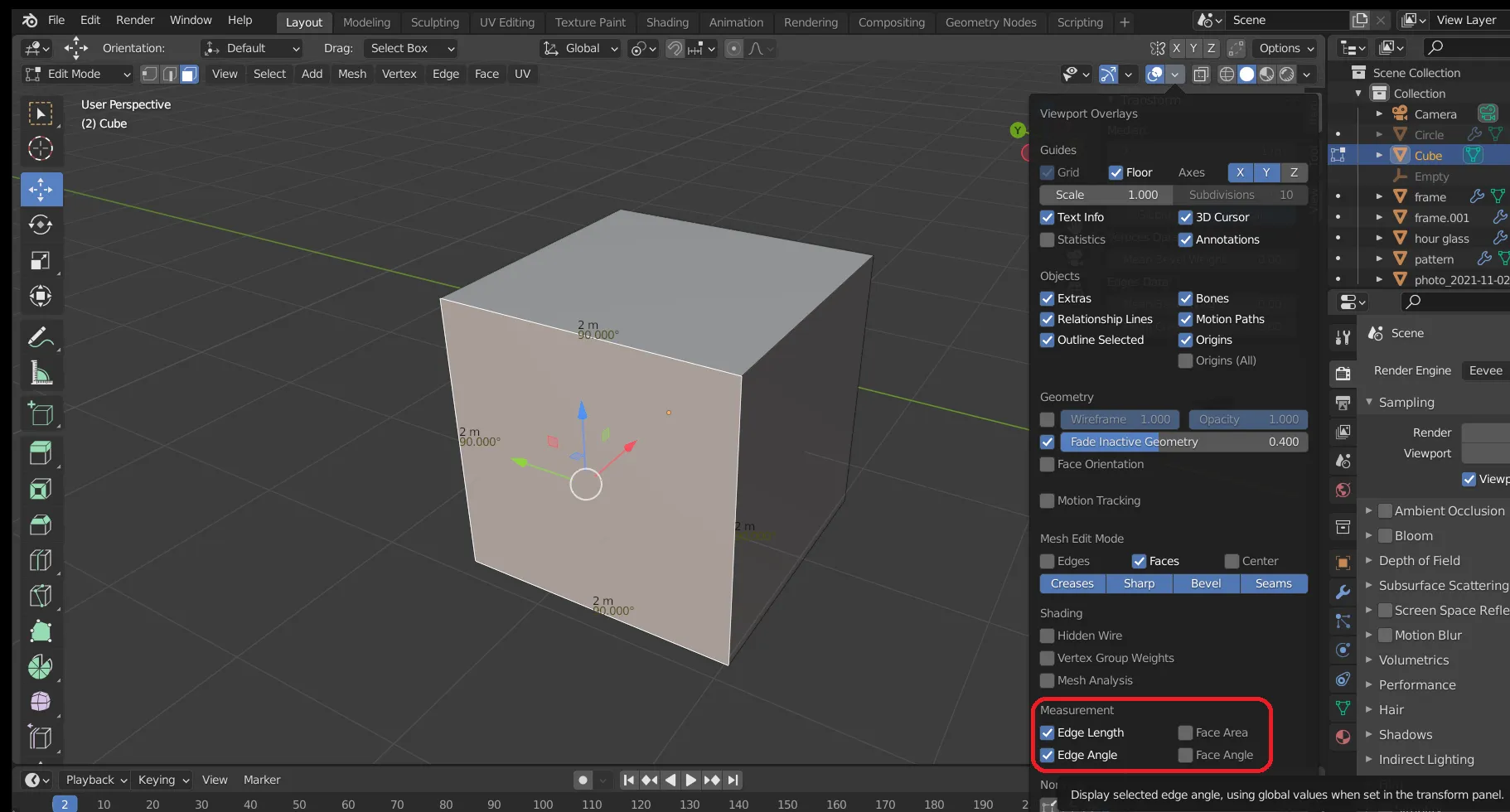Adjust the Fade Inactive Geometry slider
Screen dimensions: 1510x812
pos(1183,442)
